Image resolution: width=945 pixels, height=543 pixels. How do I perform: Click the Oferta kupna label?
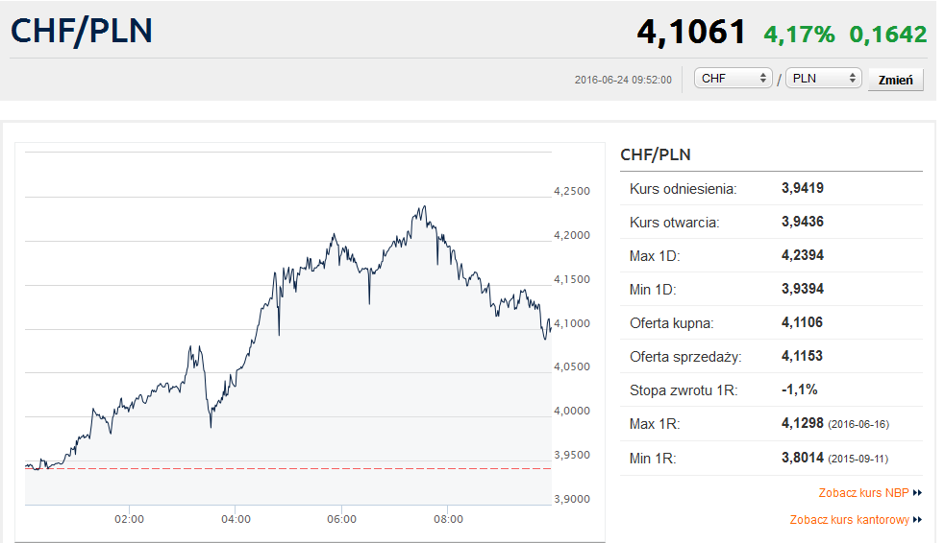point(671,324)
